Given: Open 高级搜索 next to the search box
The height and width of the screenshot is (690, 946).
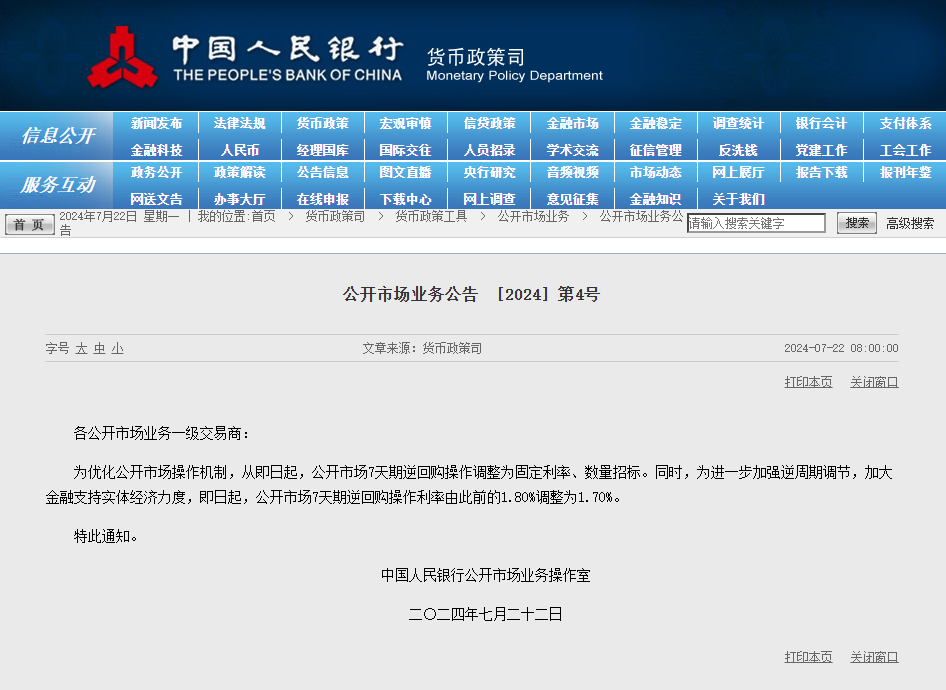Looking at the screenshot, I should click(x=912, y=223).
